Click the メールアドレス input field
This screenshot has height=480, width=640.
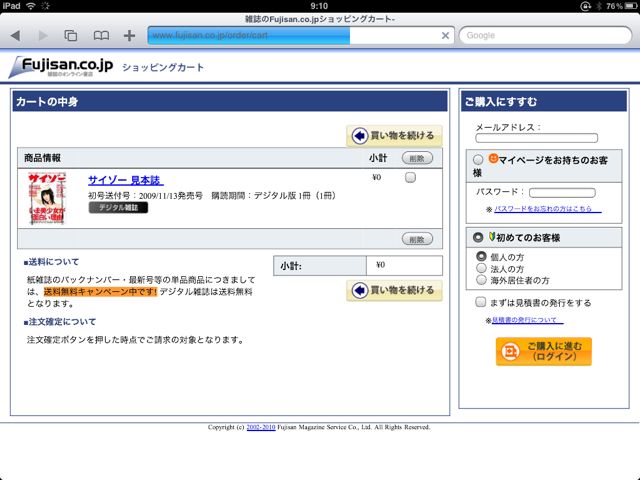tap(536, 138)
